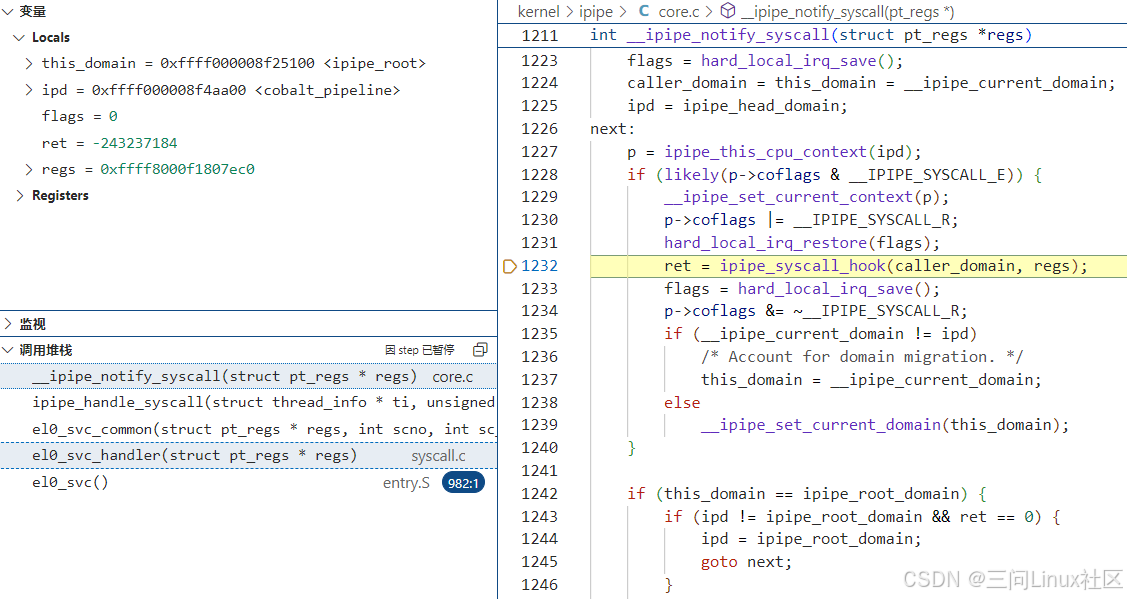The image size is (1127, 599).
Task: Click the core.c label in call stack row
Action: (x=453, y=377)
